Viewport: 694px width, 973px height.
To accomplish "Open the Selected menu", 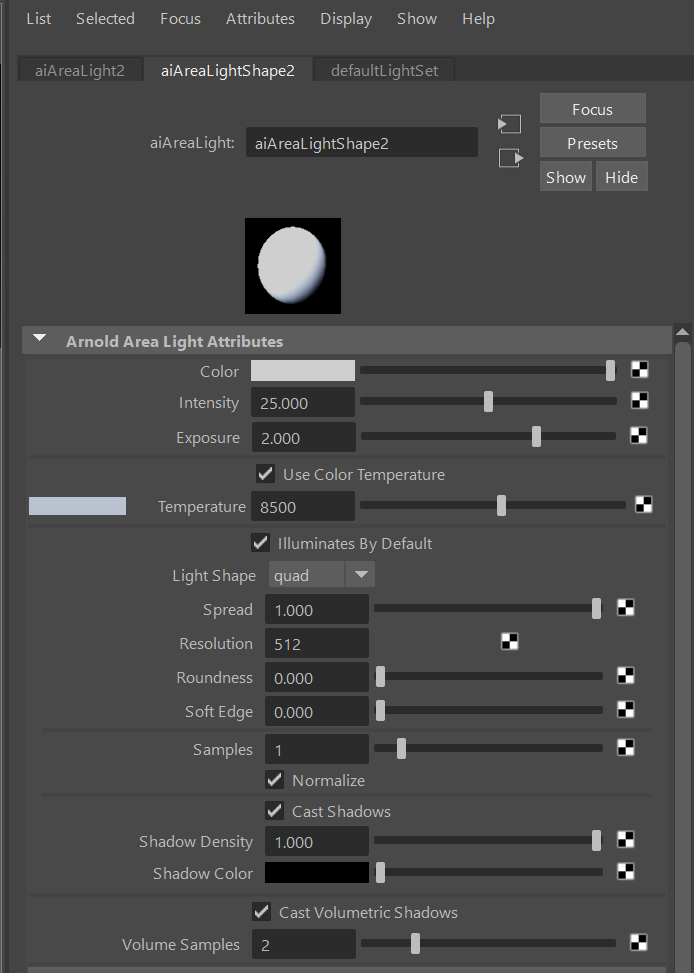I will 105,19.
